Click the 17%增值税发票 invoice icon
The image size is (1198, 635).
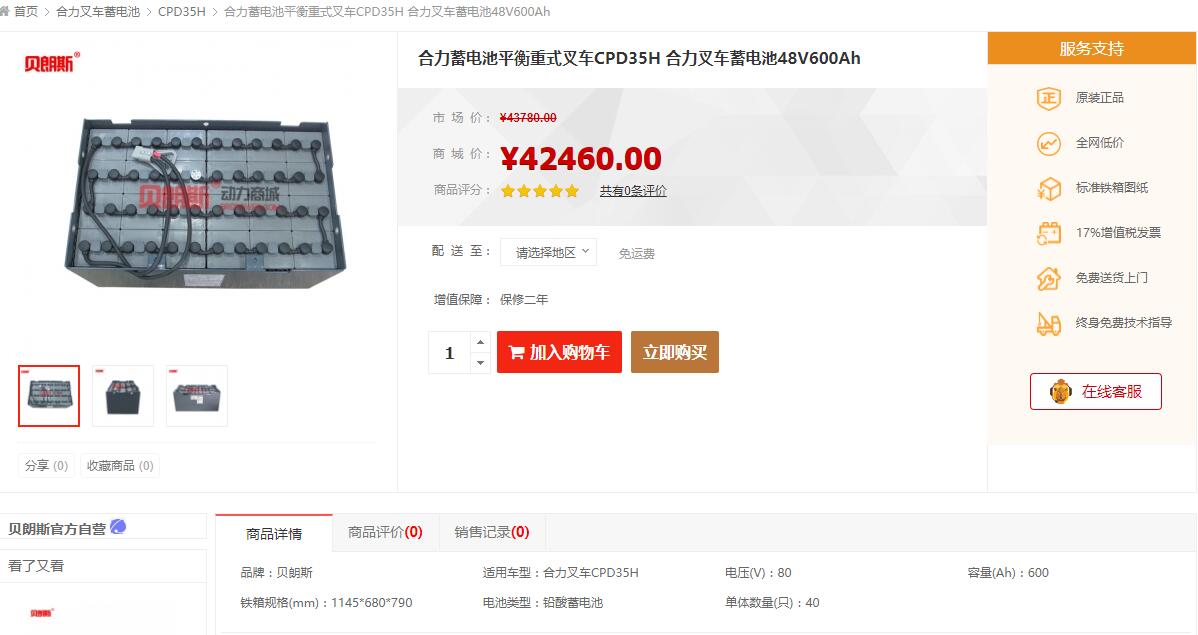[x=1048, y=233]
